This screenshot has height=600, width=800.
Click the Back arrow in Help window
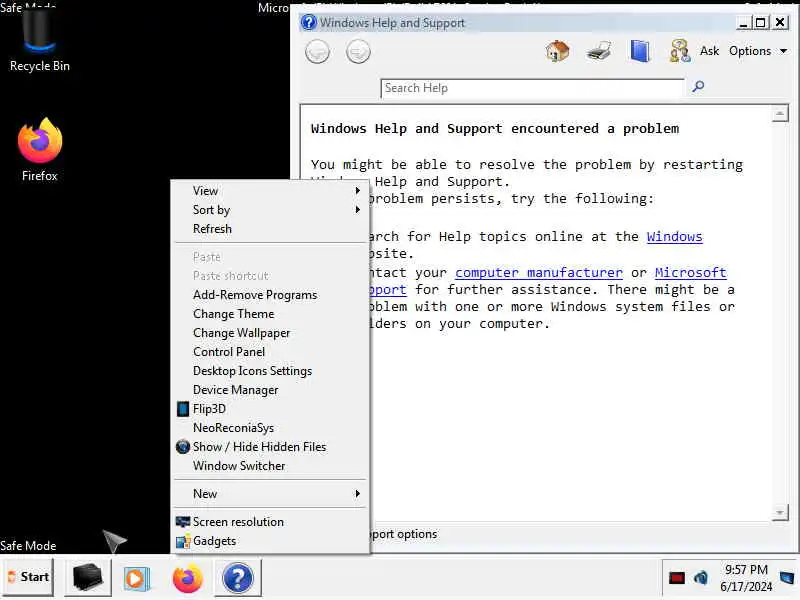click(317, 52)
